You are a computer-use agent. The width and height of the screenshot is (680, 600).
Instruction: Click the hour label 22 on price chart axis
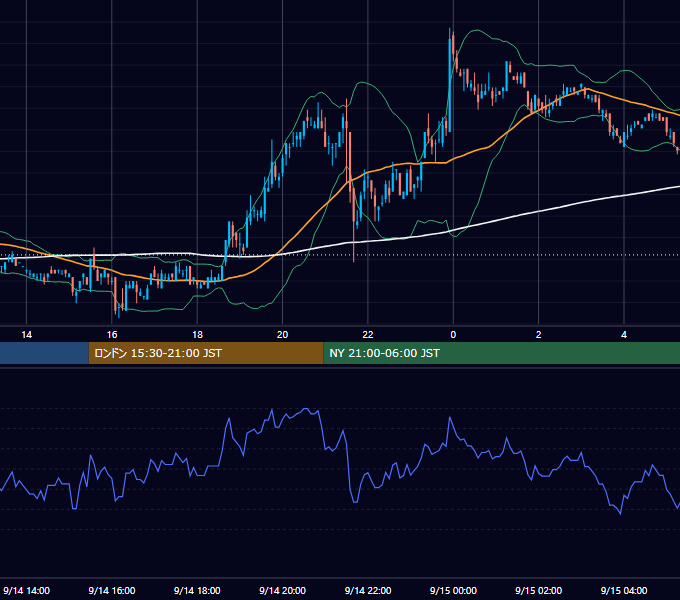(368, 335)
